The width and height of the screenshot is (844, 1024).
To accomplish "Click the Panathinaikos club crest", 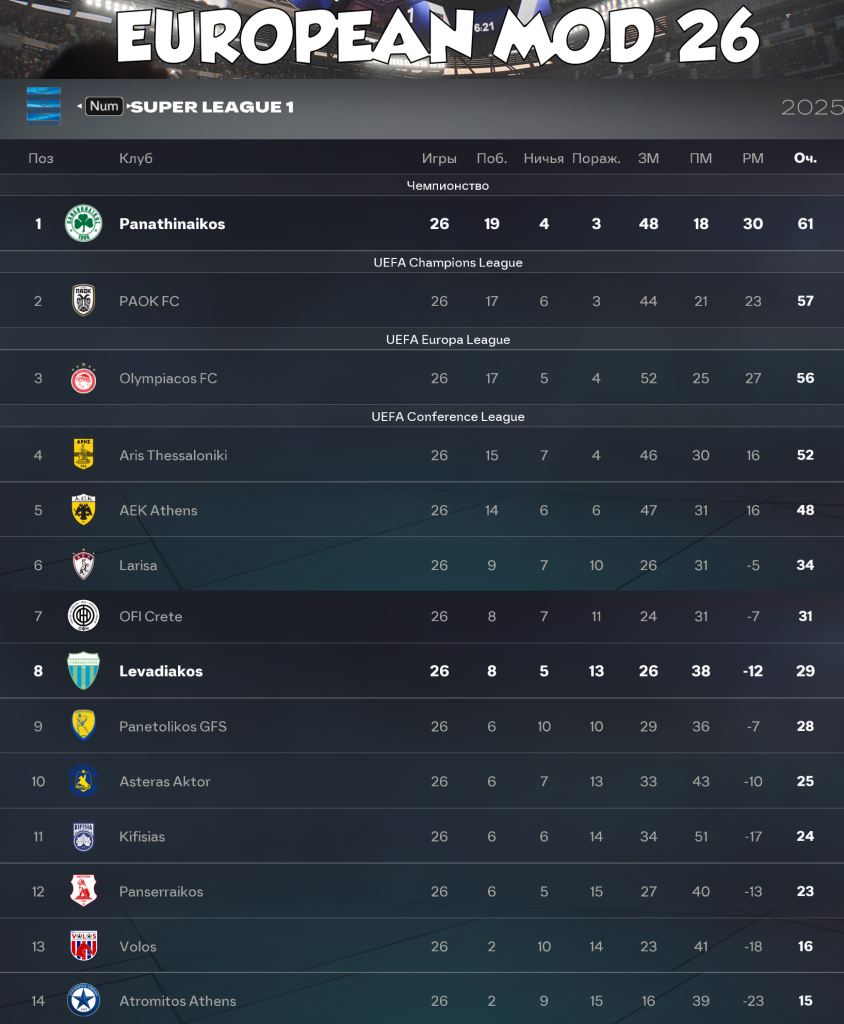I will click(x=83, y=223).
